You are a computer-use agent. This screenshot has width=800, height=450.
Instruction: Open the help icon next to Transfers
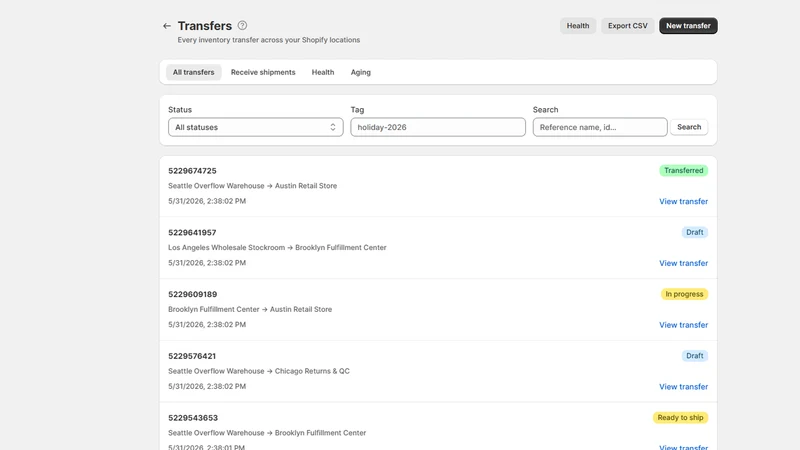pyautogui.click(x=242, y=26)
